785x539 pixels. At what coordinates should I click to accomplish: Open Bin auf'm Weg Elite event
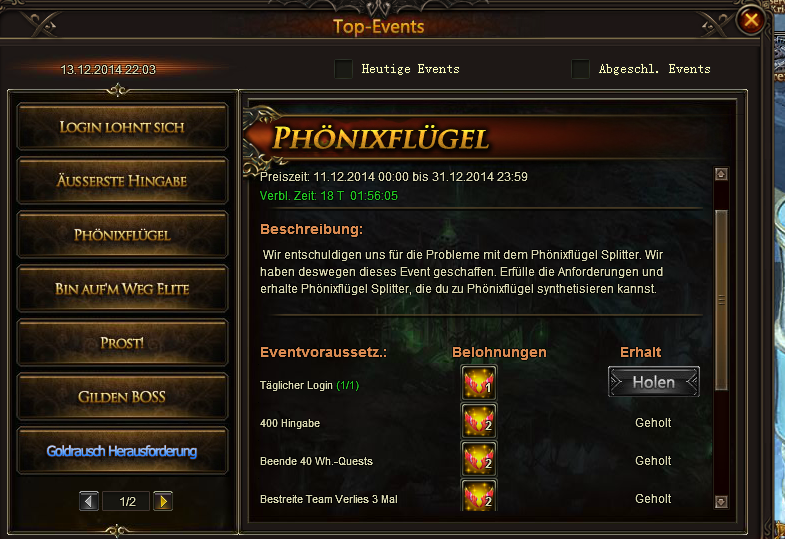(122, 289)
